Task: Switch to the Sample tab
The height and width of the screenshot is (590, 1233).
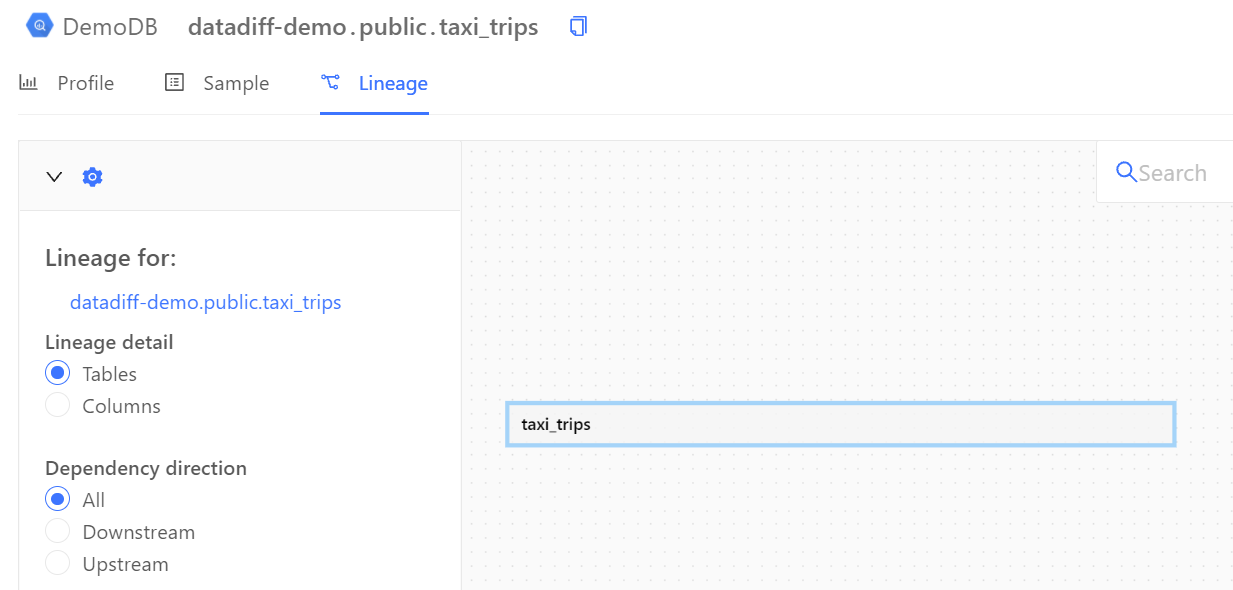Action: tap(236, 83)
